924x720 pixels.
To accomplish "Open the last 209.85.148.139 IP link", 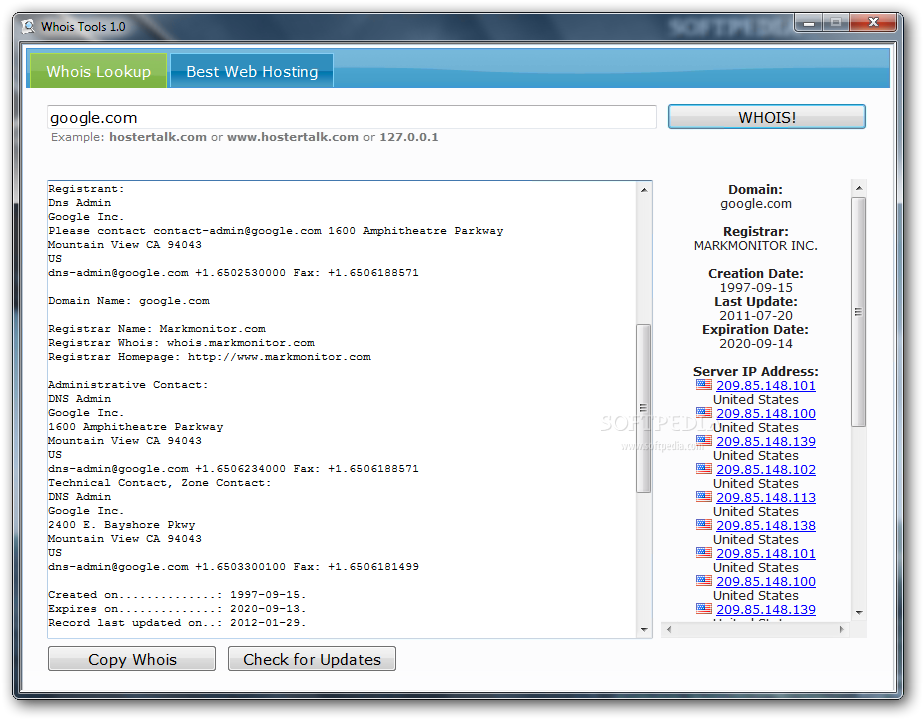I will (765, 609).
